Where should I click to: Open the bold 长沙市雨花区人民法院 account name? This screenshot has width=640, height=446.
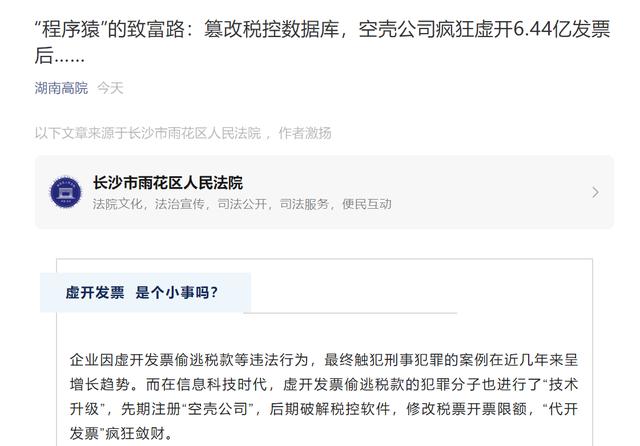[x=168, y=182]
